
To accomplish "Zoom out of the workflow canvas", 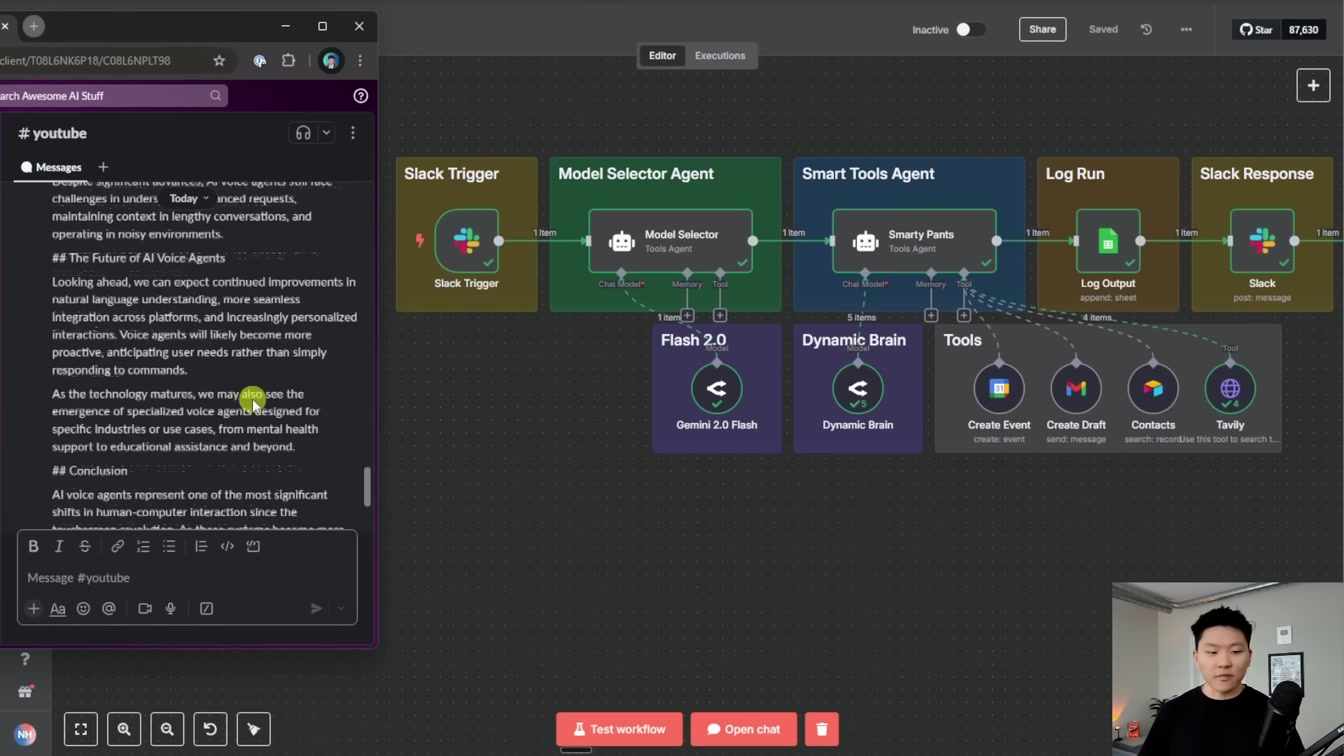I will click(167, 729).
